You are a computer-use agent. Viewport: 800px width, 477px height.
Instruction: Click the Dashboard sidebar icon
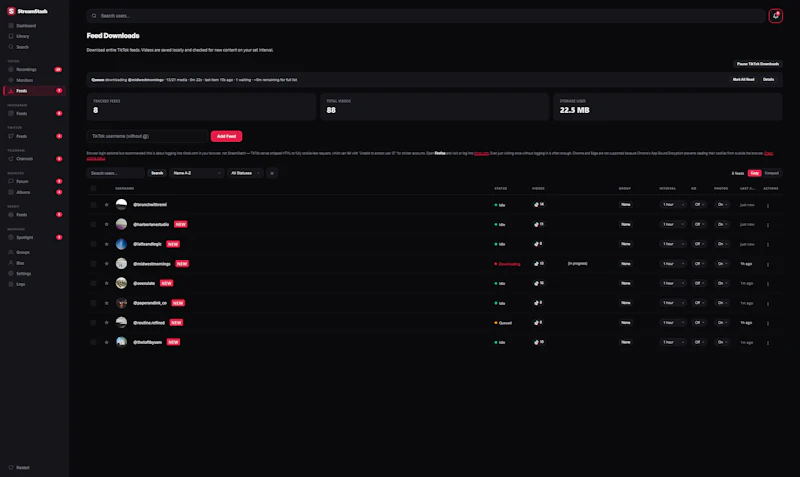coord(11,26)
